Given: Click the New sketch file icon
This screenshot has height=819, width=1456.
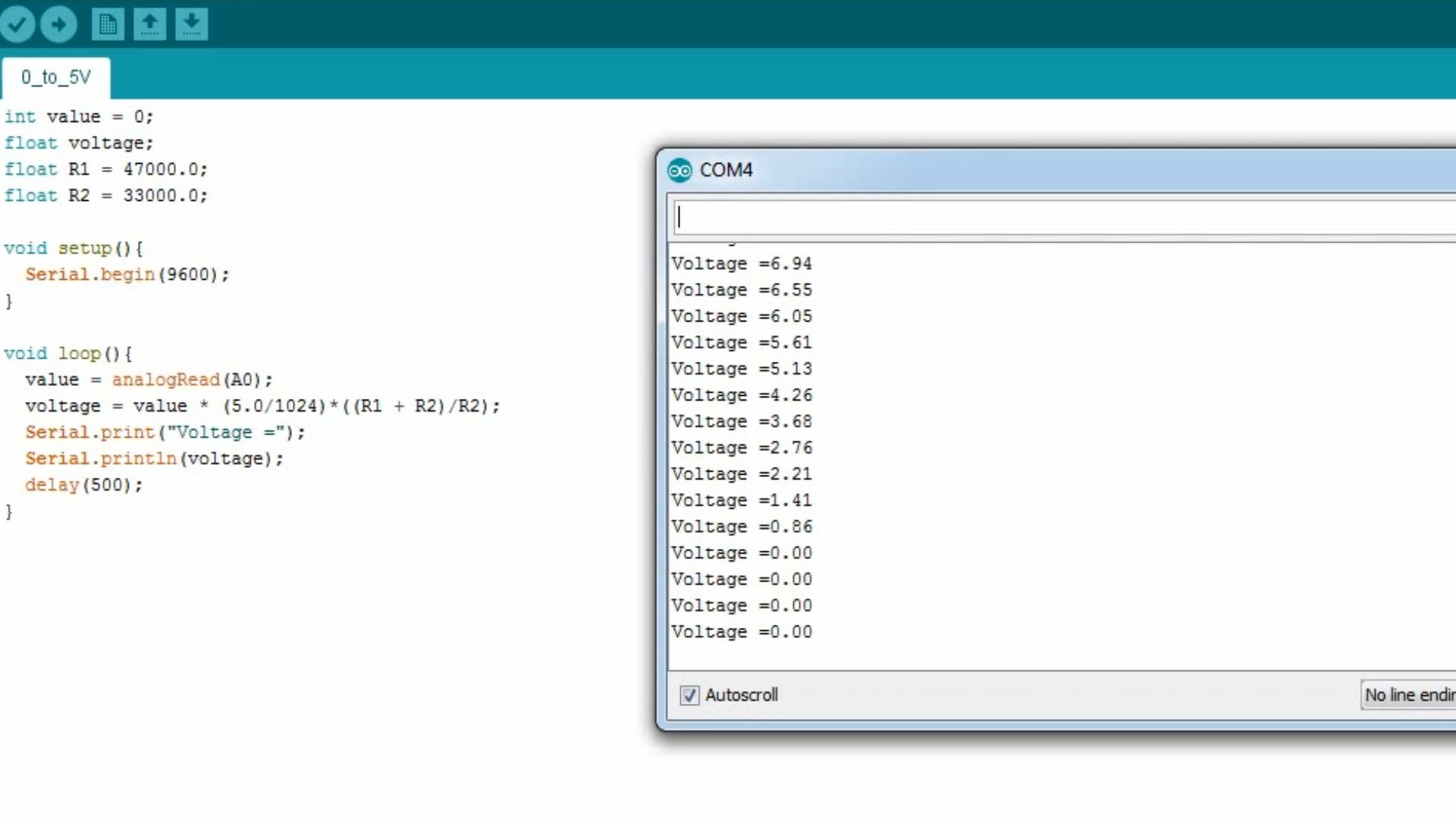Looking at the screenshot, I should (x=108, y=24).
